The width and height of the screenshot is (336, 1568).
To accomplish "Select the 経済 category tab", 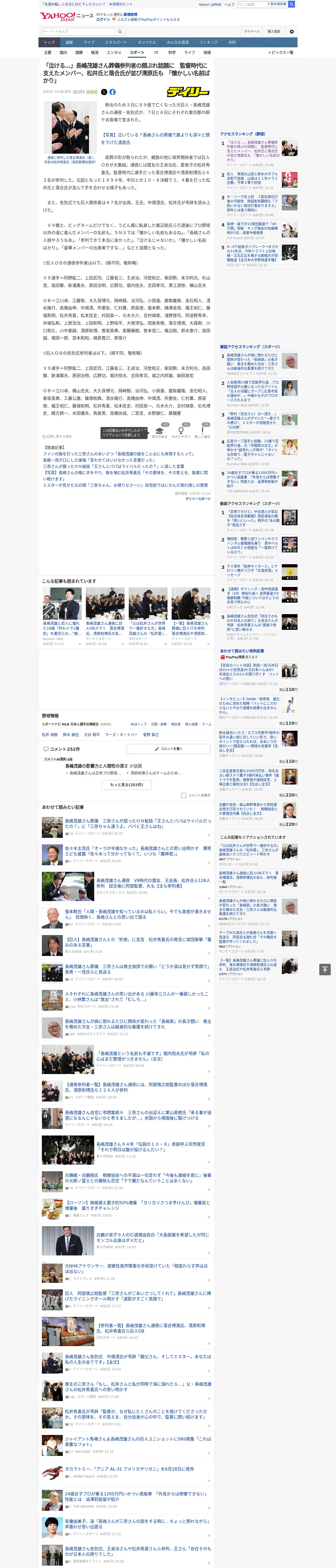I will coord(94,52).
